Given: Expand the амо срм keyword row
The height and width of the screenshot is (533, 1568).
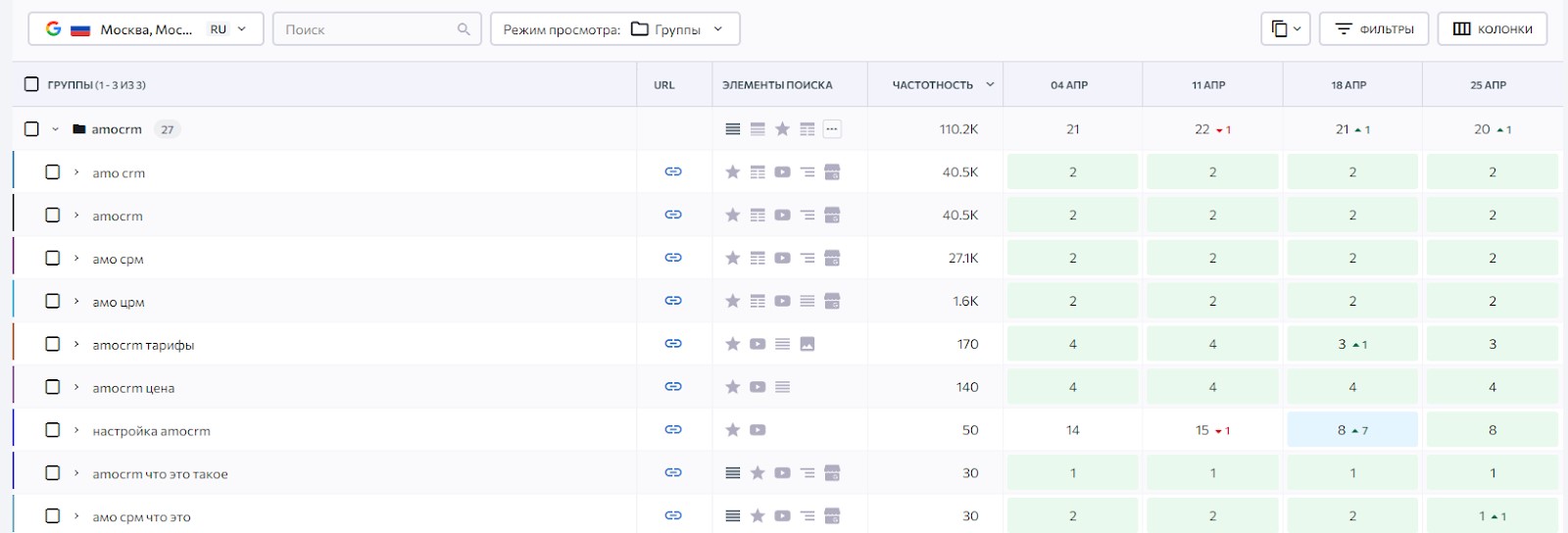Looking at the screenshot, I should pos(76,258).
